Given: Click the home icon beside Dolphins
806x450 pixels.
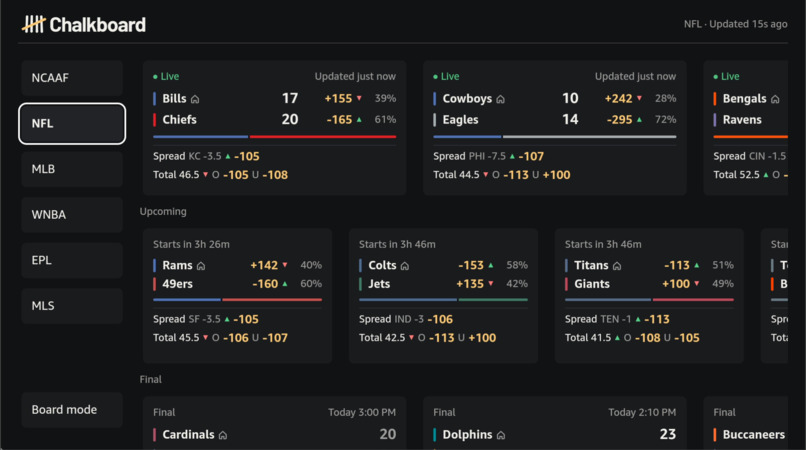Looking at the screenshot, I should click(501, 435).
